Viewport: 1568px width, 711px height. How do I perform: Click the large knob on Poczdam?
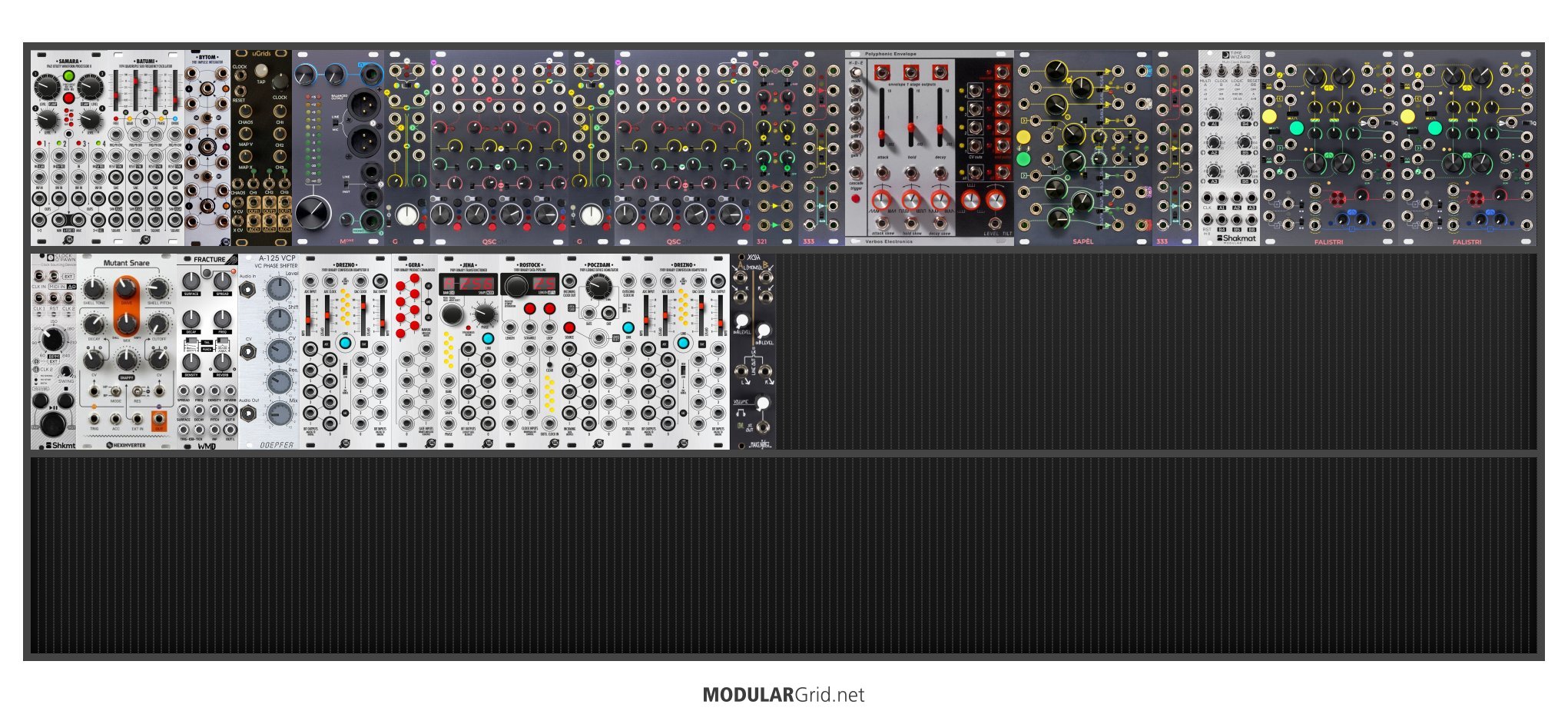pyautogui.click(x=598, y=287)
